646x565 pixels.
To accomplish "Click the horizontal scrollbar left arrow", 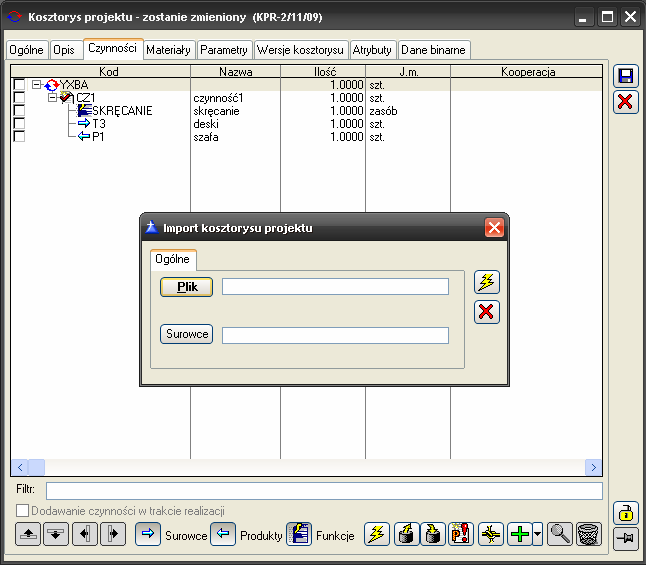I will coord(20,467).
